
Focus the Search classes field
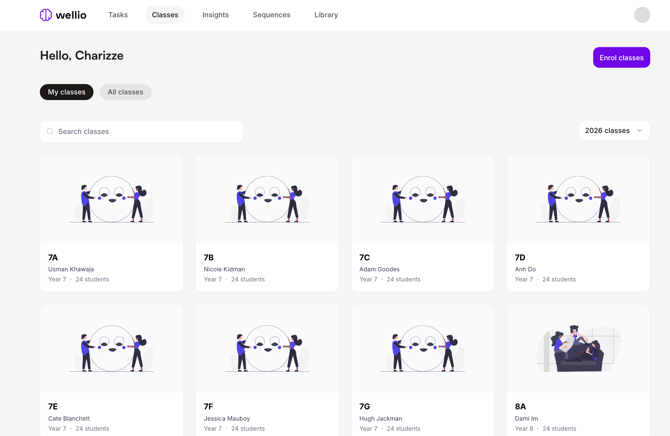click(x=141, y=132)
